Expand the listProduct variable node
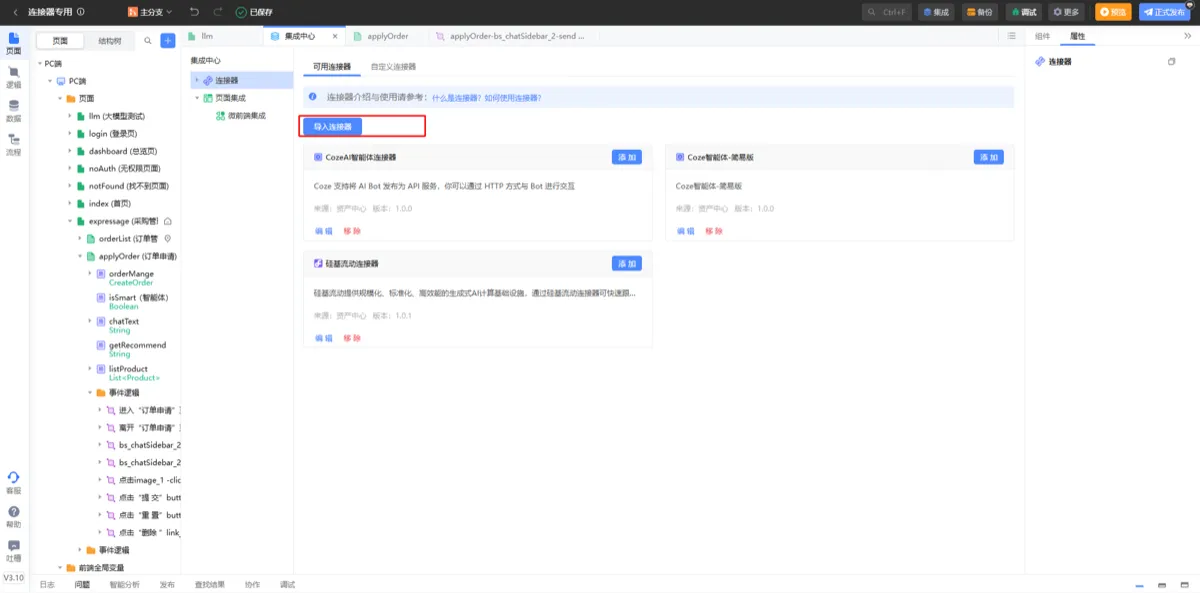 pos(90,369)
